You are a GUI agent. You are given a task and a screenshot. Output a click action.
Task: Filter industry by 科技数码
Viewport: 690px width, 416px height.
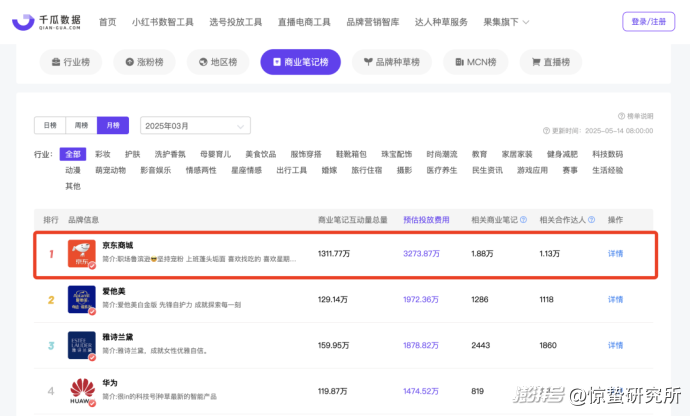coord(608,154)
